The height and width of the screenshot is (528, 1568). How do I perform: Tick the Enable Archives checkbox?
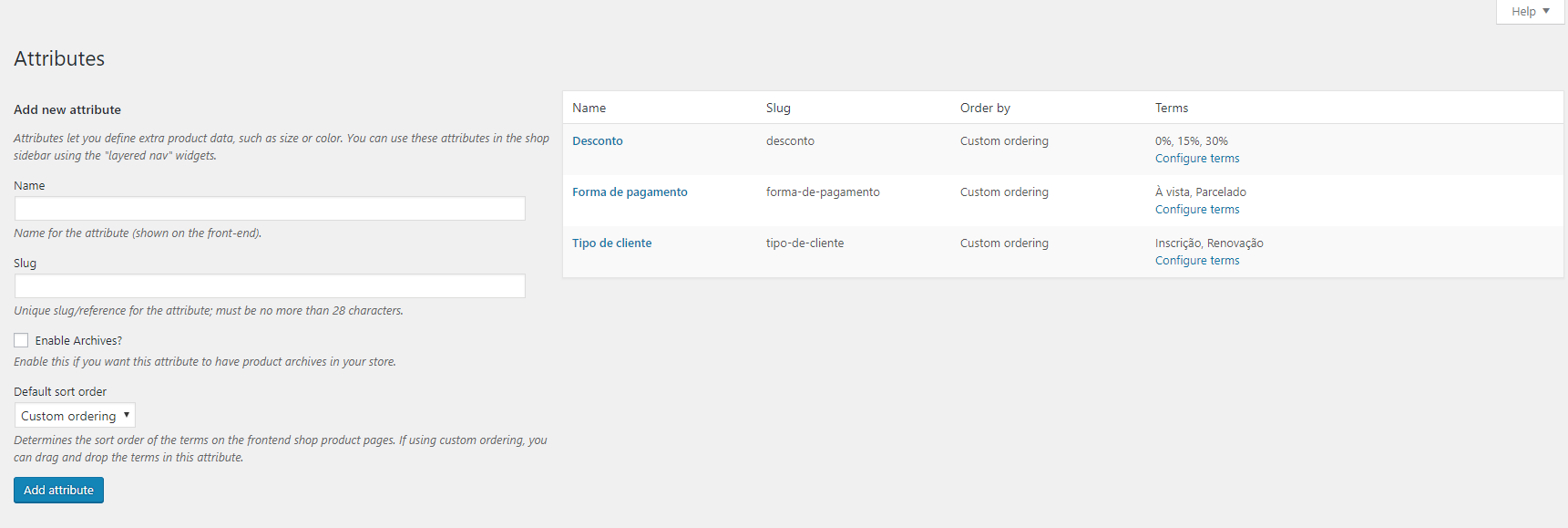pyautogui.click(x=21, y=340)
